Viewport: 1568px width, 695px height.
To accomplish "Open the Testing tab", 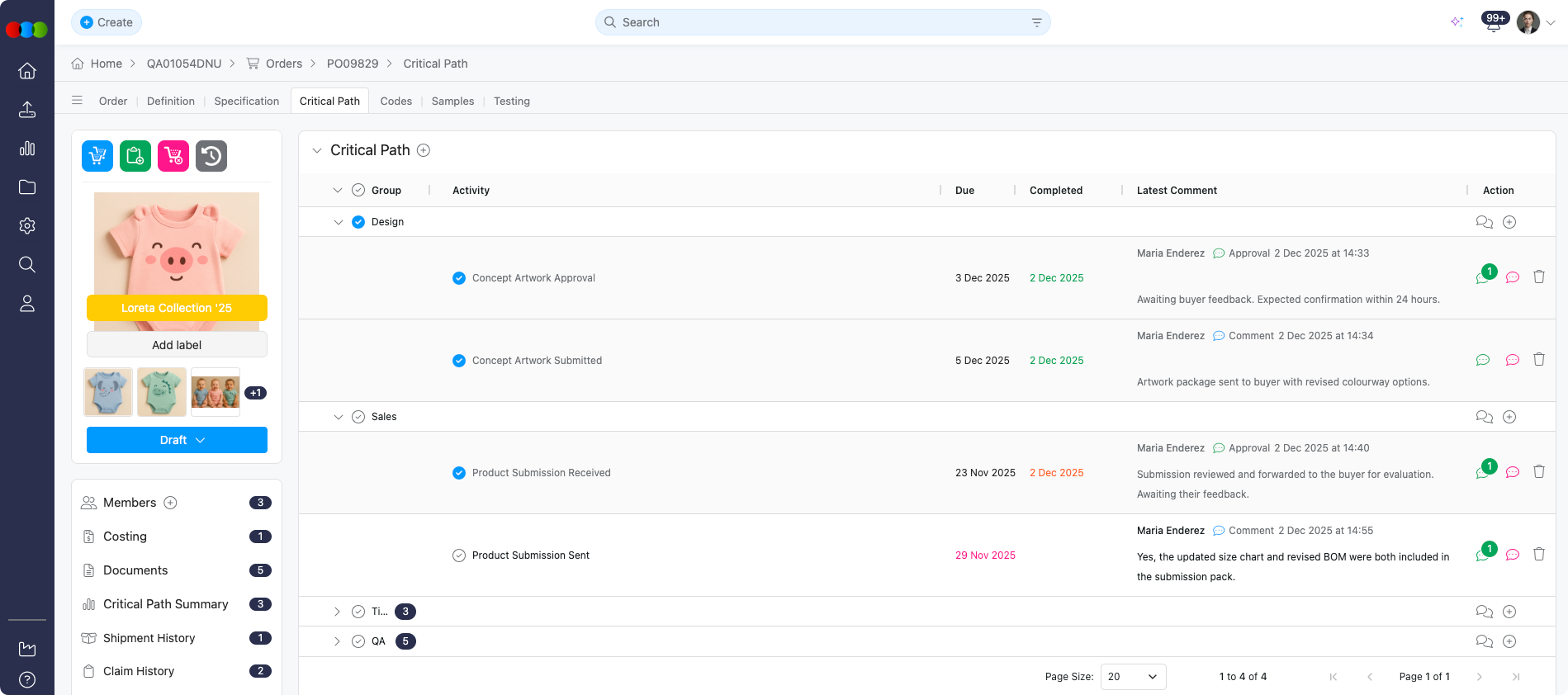I will click(x=511, y=101).
